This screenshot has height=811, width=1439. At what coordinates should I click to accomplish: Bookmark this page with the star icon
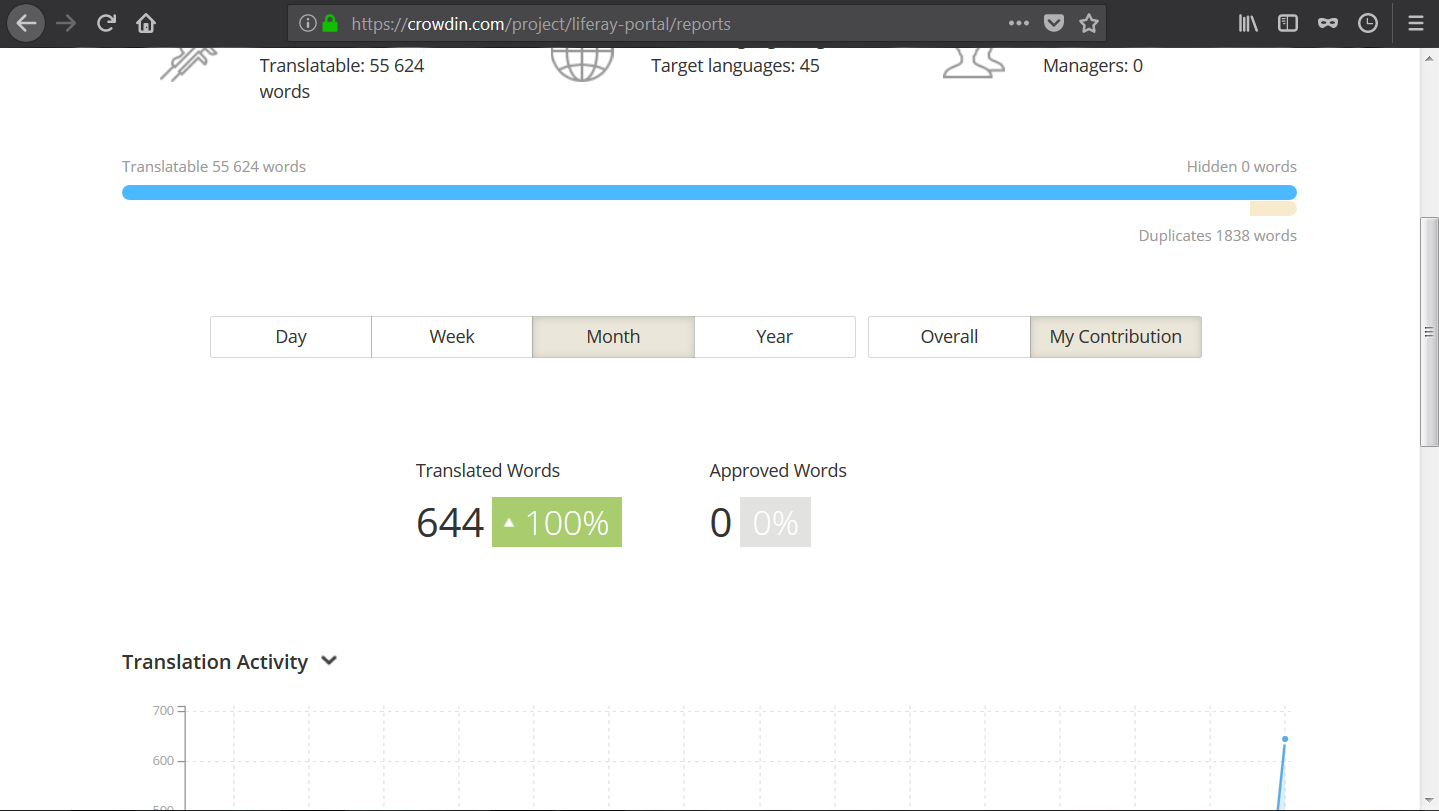(x=1089, y=23)
